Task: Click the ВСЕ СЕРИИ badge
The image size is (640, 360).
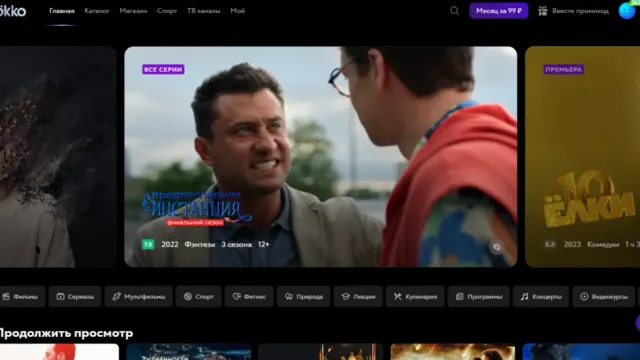Action: coord(163,69)
